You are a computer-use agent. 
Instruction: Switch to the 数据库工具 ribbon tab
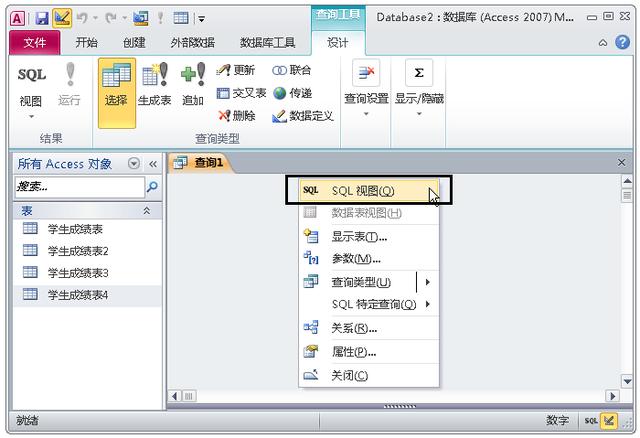pyautogui.click(x=267, y=42)
